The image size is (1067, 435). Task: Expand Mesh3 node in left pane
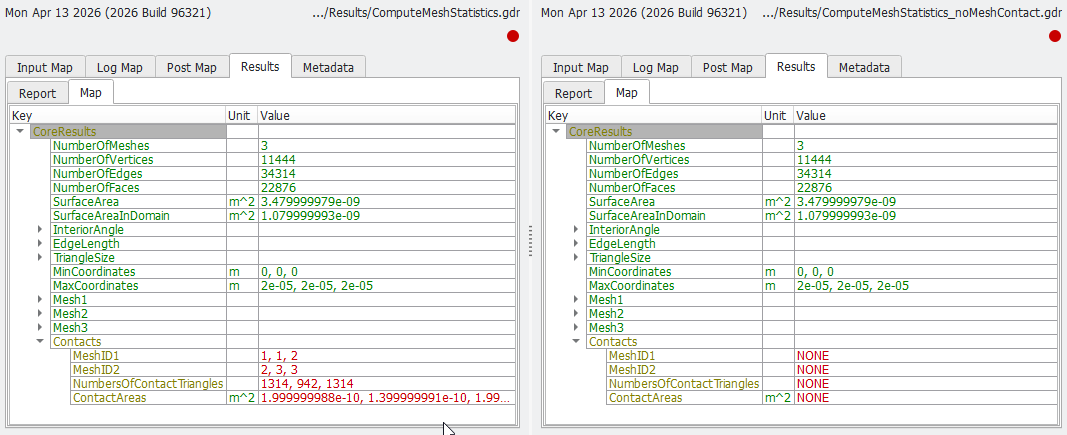click(x=40, y=327)
